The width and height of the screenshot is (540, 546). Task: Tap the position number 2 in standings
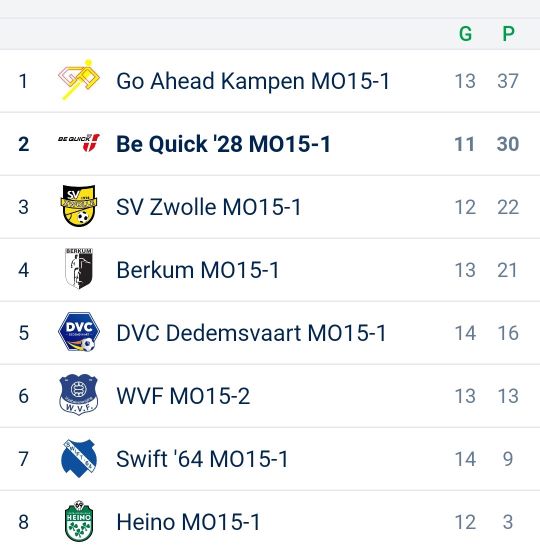pyautogui.click(x=24, y=144)
